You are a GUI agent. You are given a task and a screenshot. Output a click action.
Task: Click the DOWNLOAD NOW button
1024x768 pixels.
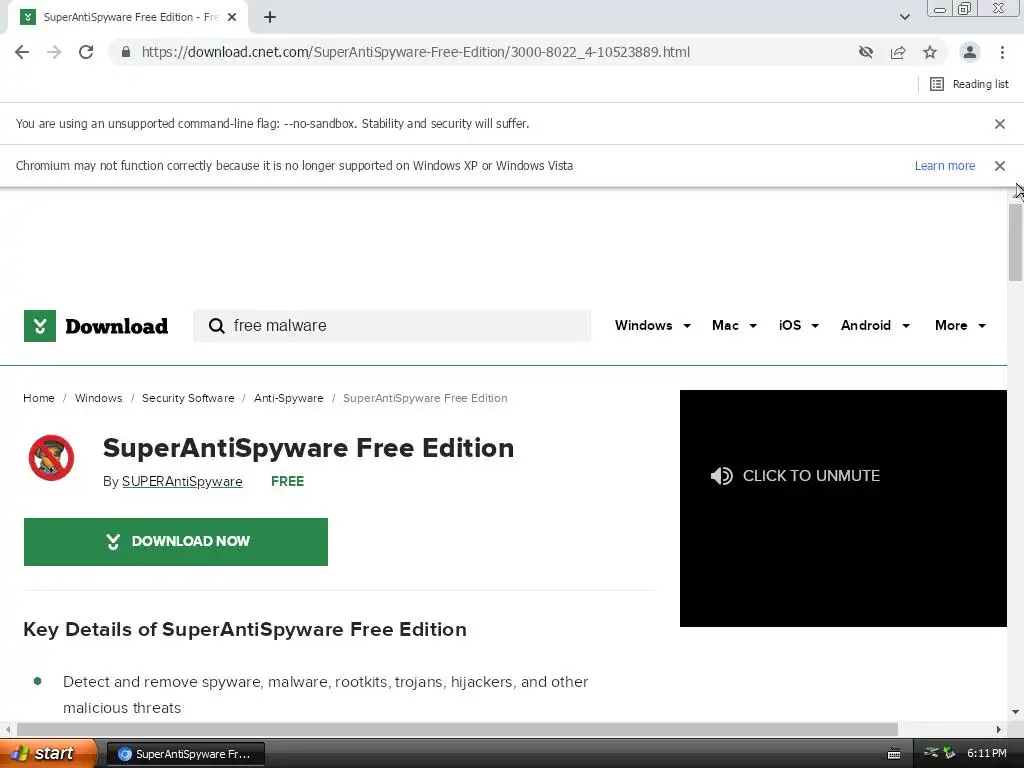tap(176, 542)
